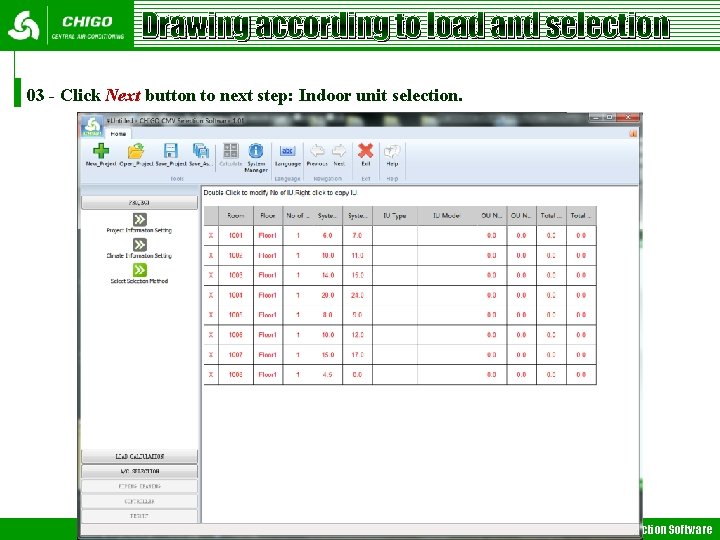The width and height of the screenshot is (720, 540).
Task: Click the red Exit cross icon
Action: coord(366,151)
